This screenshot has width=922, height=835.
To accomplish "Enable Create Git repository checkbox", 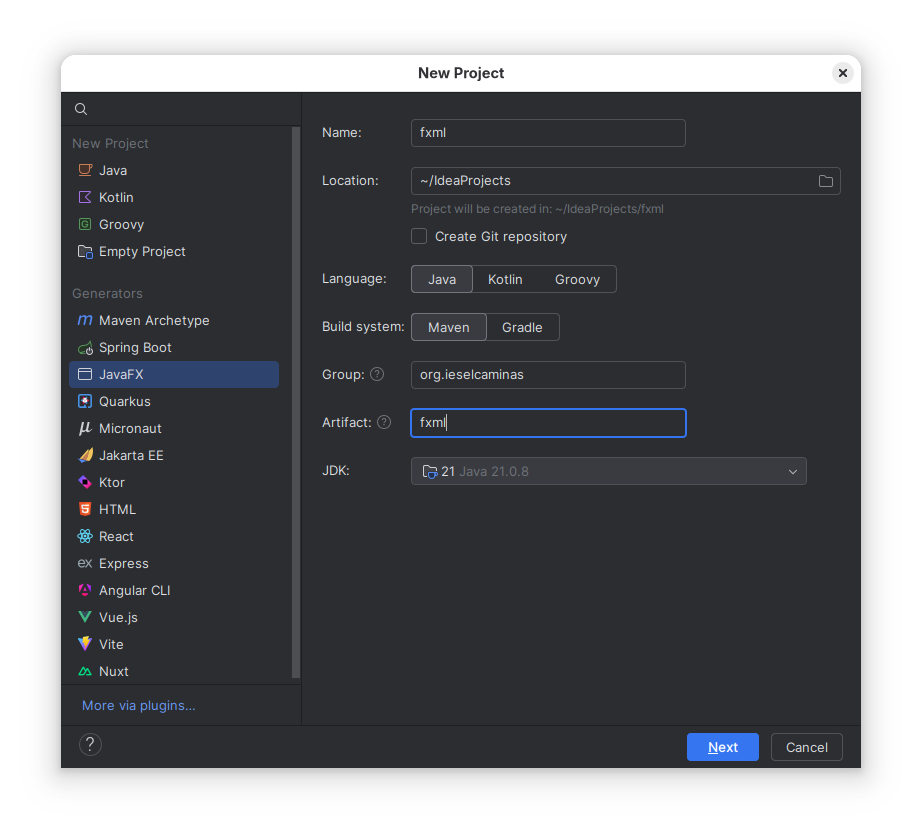I will [419, 237].
